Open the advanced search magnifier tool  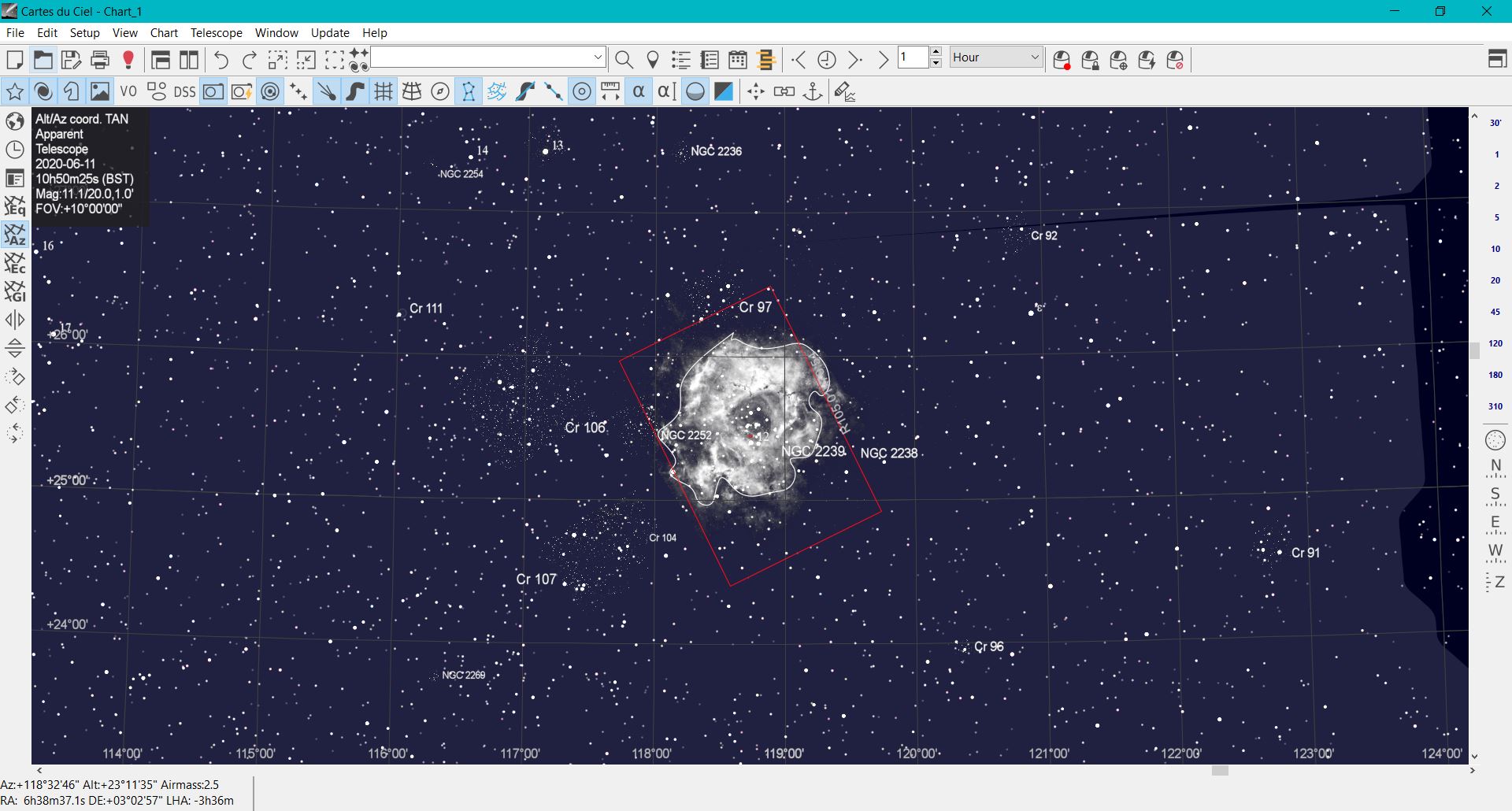point(624,60)
